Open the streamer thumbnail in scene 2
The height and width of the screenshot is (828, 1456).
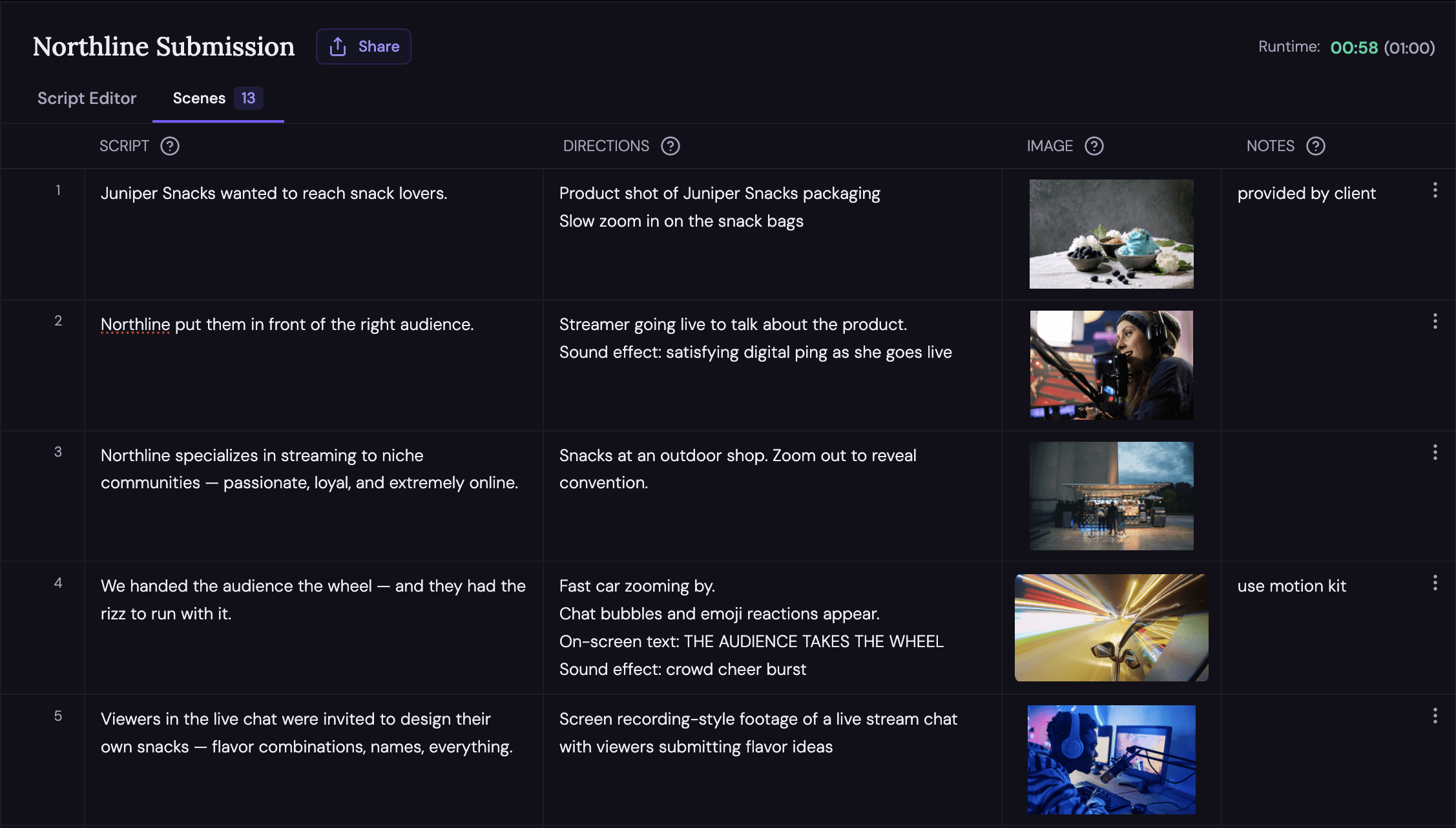[1111, 365]
